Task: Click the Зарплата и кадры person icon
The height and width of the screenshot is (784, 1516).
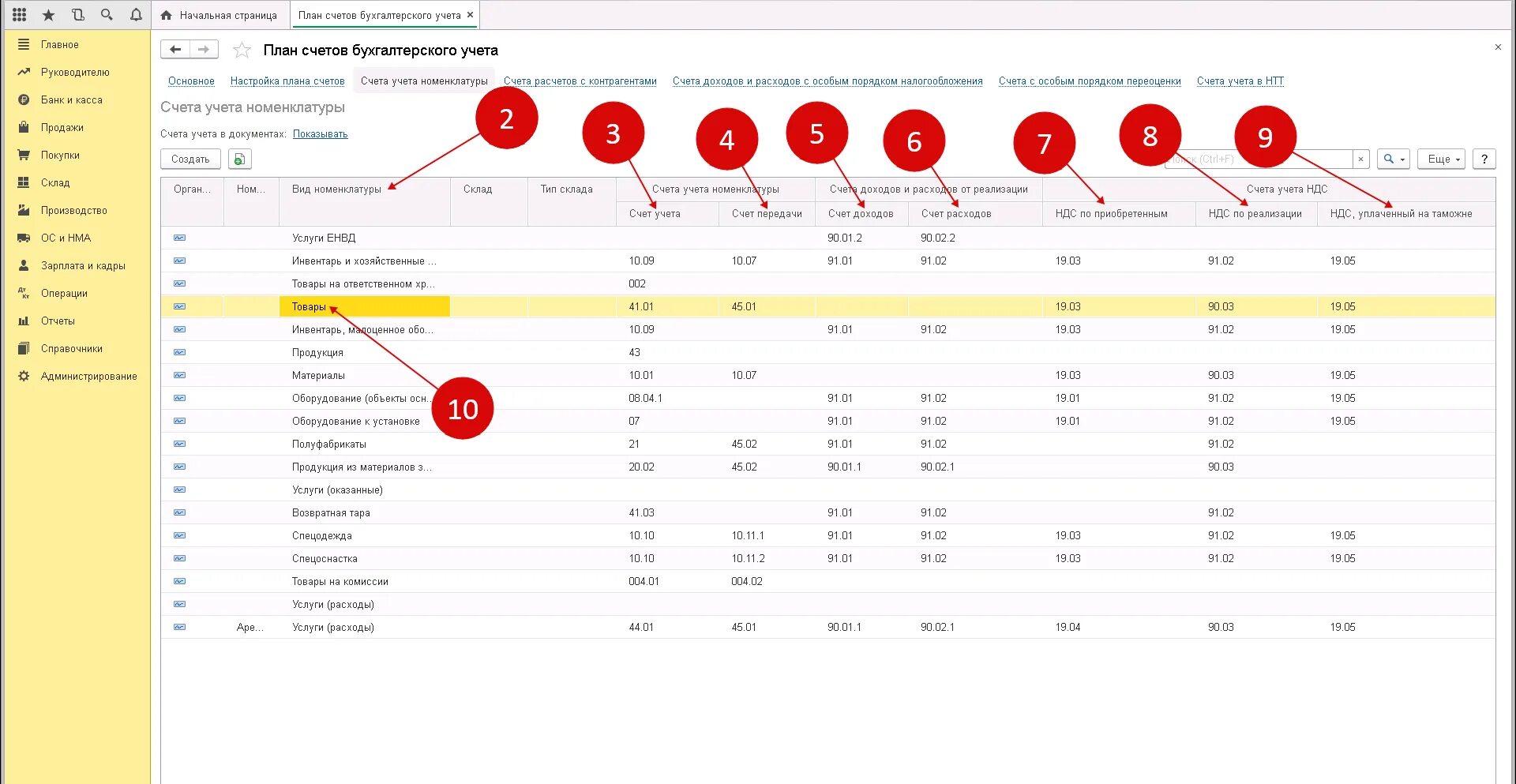Action: [24, 265]
